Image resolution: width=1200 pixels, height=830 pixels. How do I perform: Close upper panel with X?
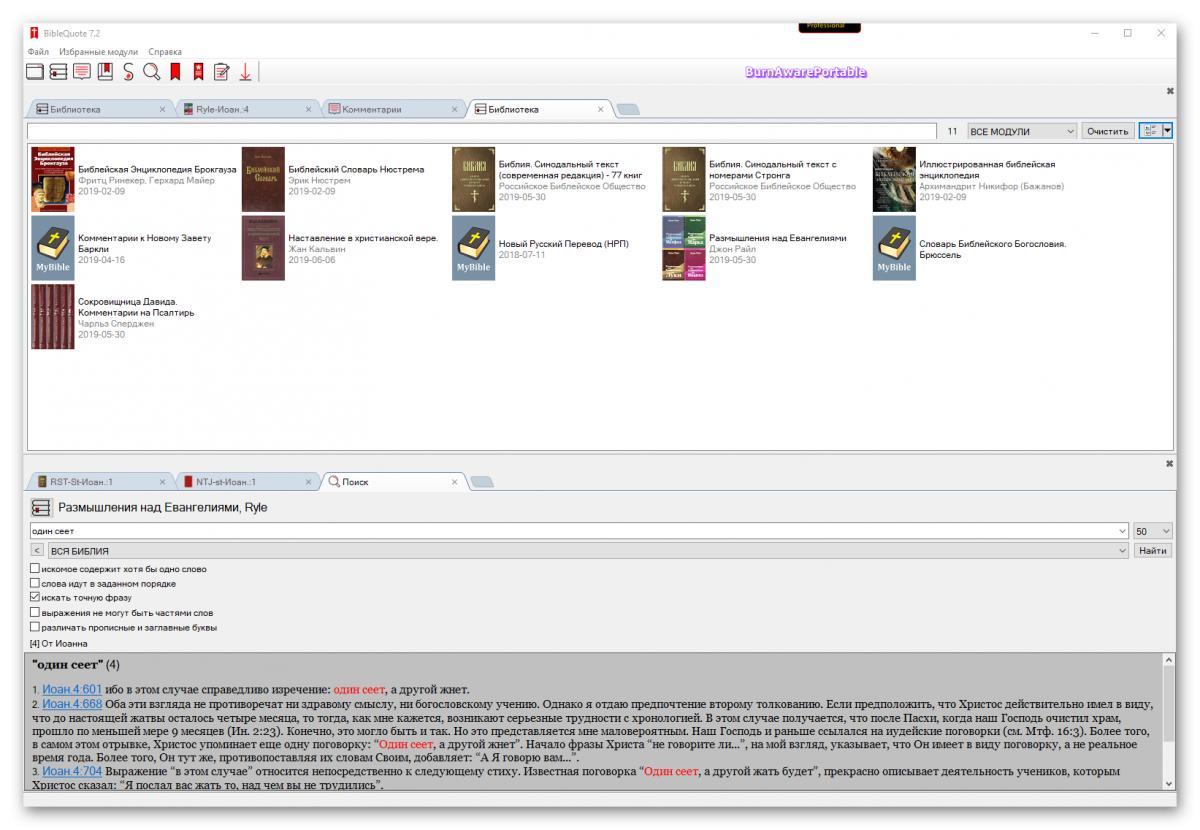1170,91
